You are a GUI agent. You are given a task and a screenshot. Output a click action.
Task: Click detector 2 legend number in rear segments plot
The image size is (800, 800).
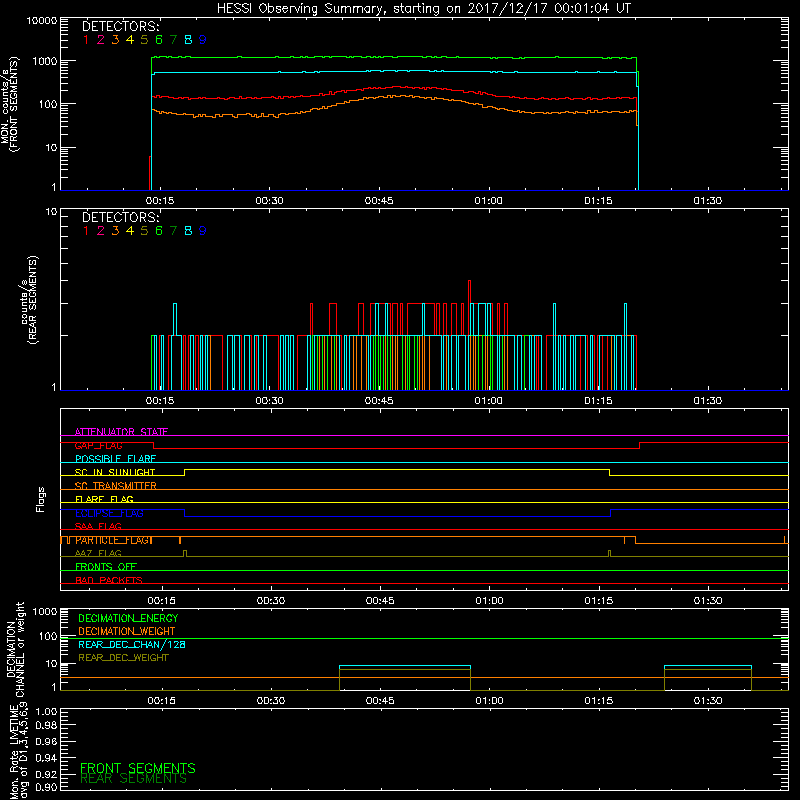[101, 231]
